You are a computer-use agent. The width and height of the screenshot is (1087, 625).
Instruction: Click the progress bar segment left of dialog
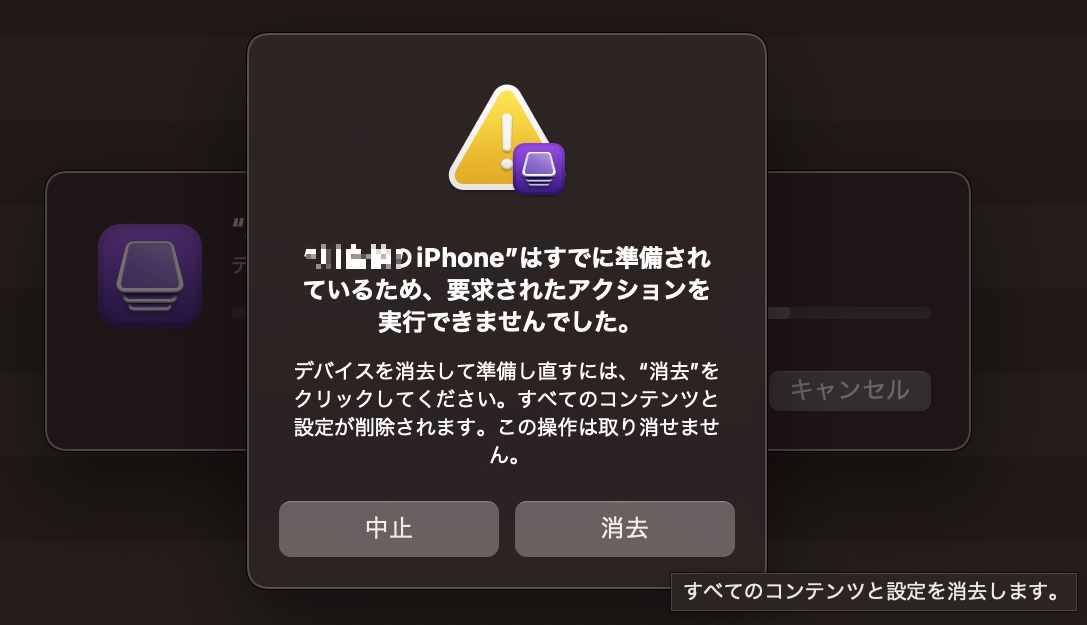(x=239, y=313)
